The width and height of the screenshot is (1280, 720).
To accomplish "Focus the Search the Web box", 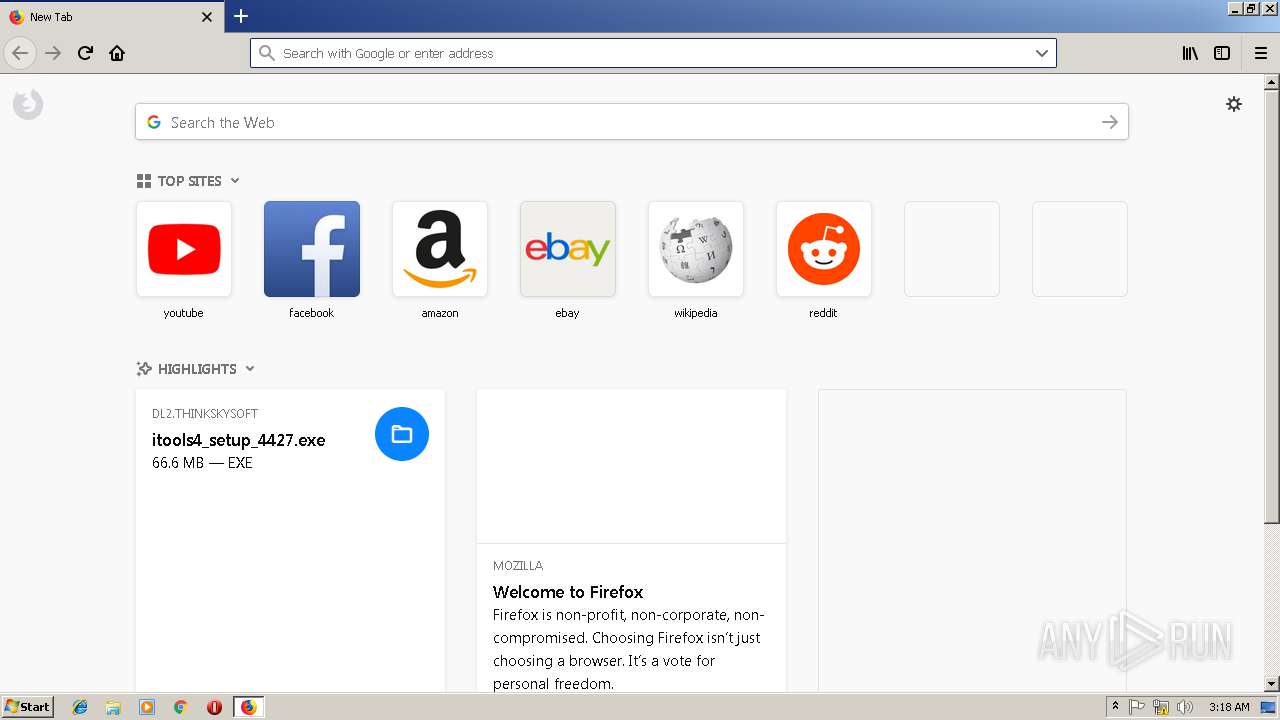I will (x=630, y=122).
